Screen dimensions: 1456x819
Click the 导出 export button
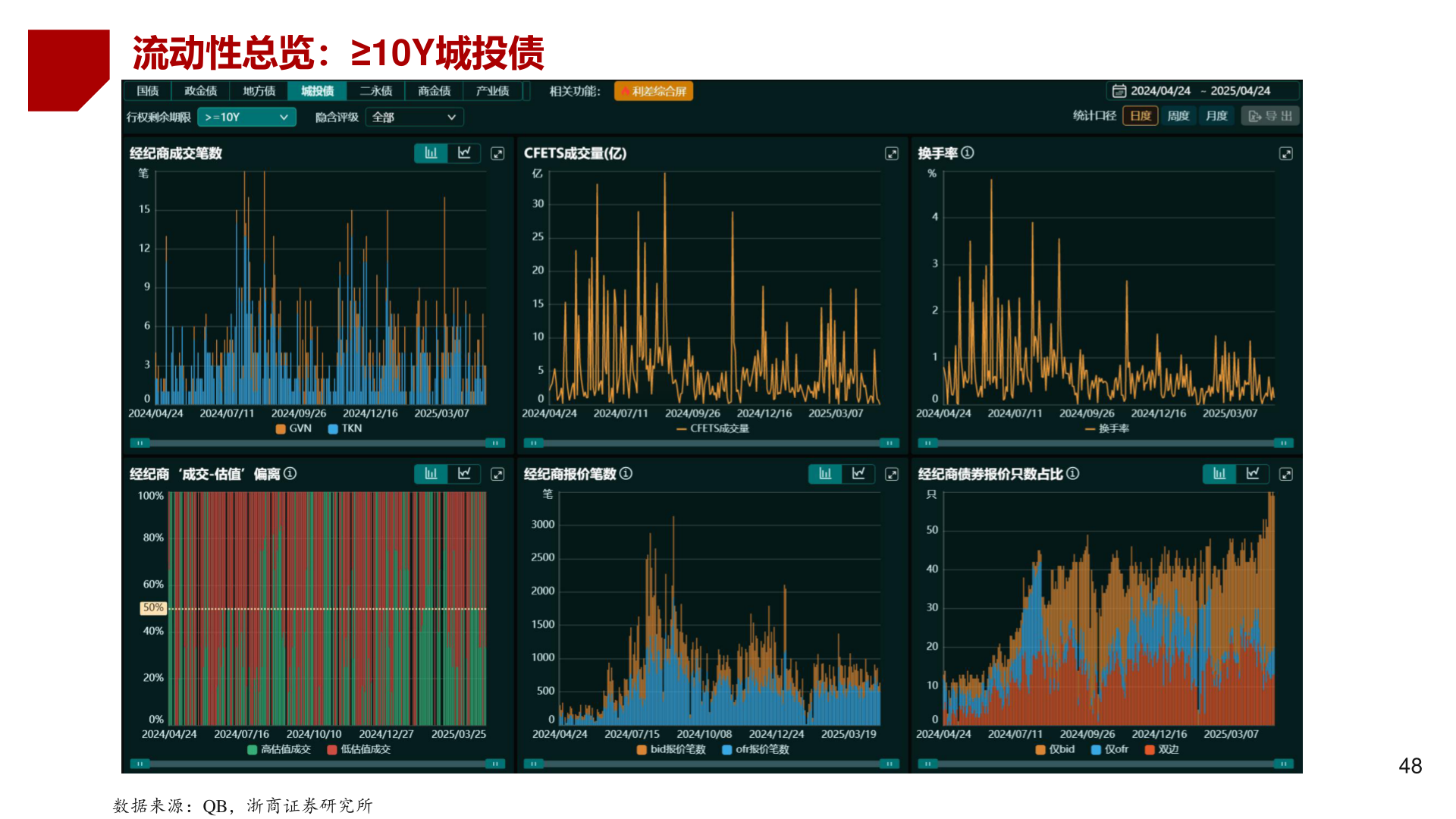1270,116
